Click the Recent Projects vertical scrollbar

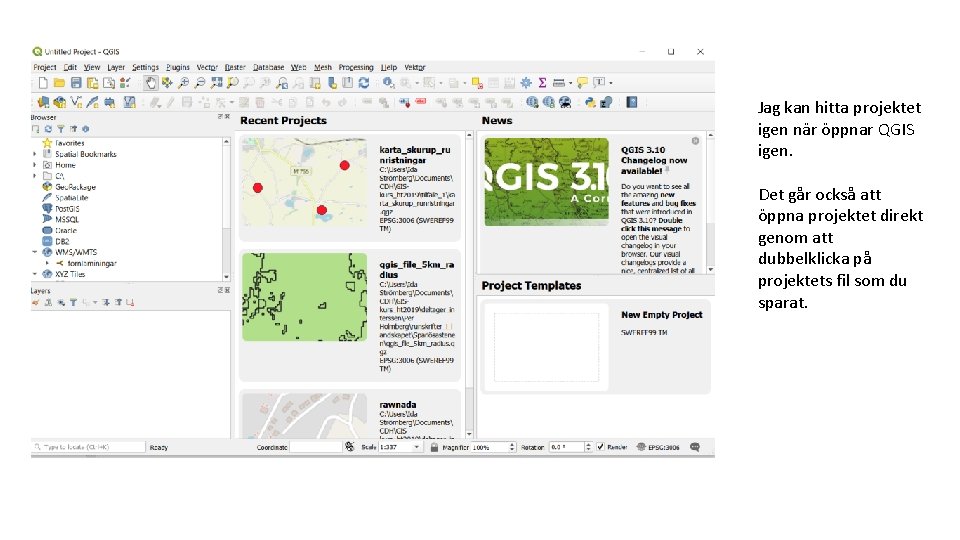[x=470, y=283]
